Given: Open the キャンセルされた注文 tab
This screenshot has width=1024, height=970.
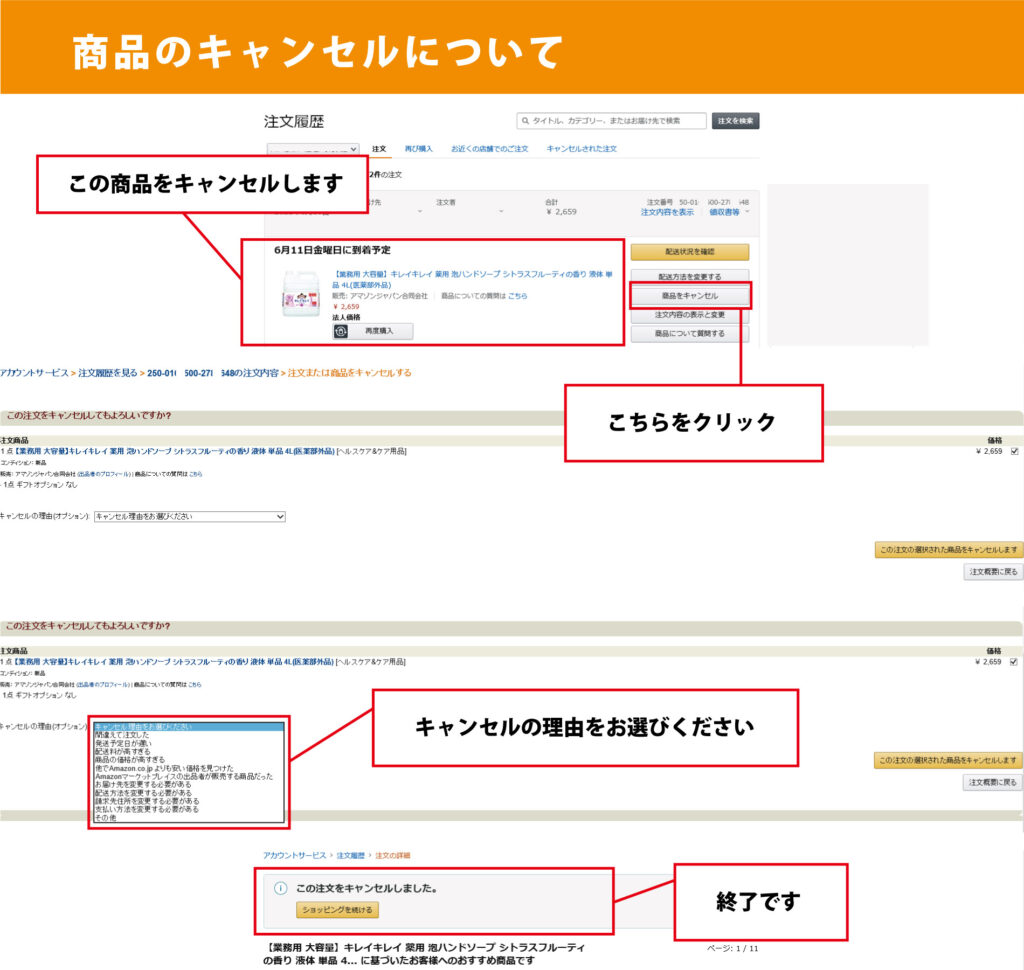Looking at the screenshot, I should (582, 149).
